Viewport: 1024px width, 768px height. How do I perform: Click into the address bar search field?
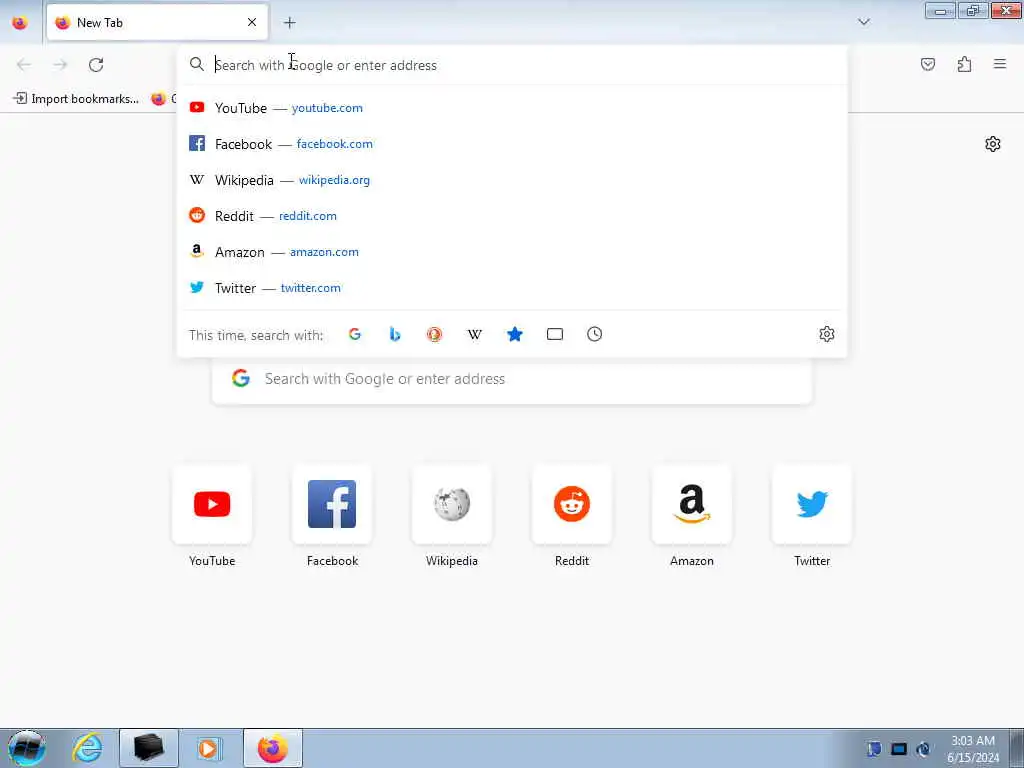click(512, 65)
